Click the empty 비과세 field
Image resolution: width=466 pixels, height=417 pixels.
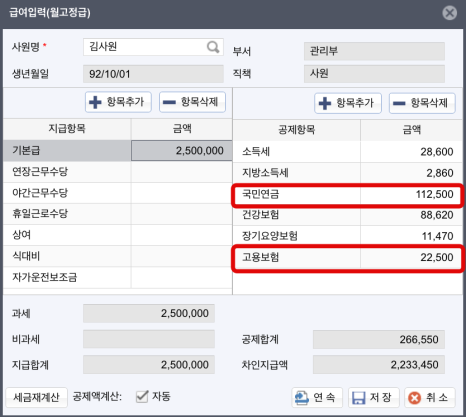point(149,339)
